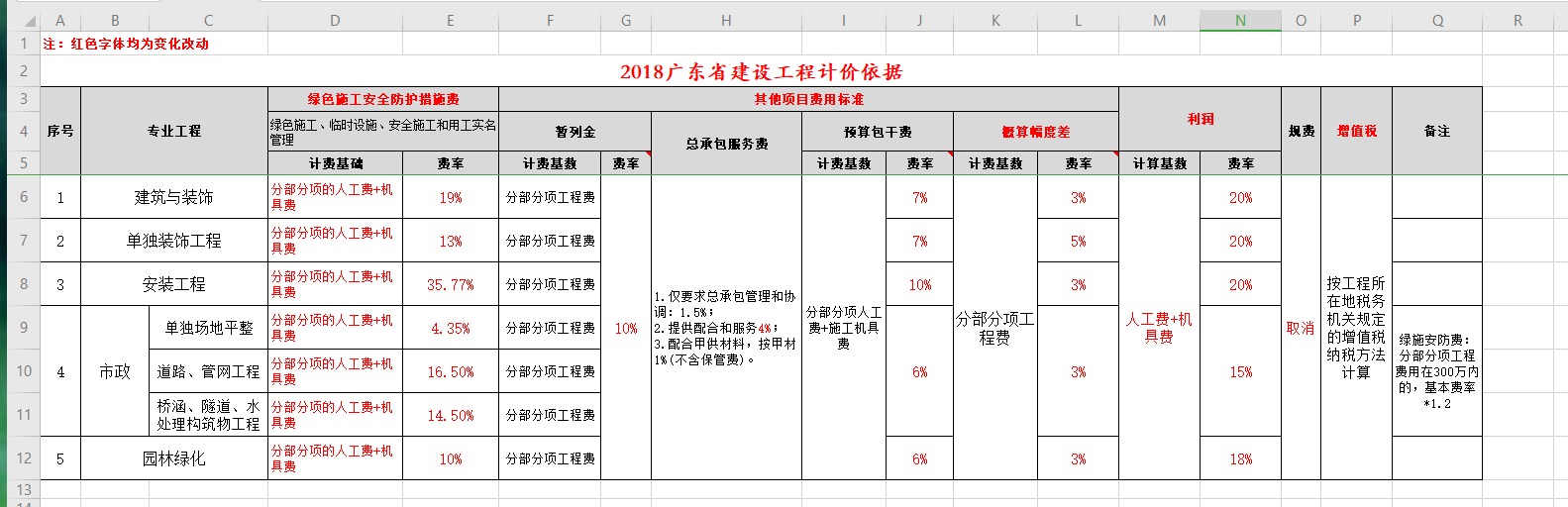The image size is (1568, 507).
Task: Select the merged 10% cell under 暂列金
Action: click(626, 328)
